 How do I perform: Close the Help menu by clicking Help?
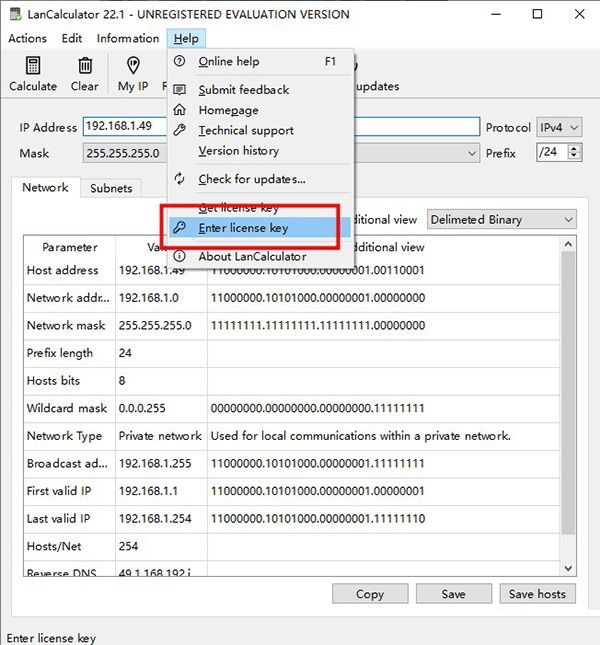pyautogui.click(x=186, y=38)
